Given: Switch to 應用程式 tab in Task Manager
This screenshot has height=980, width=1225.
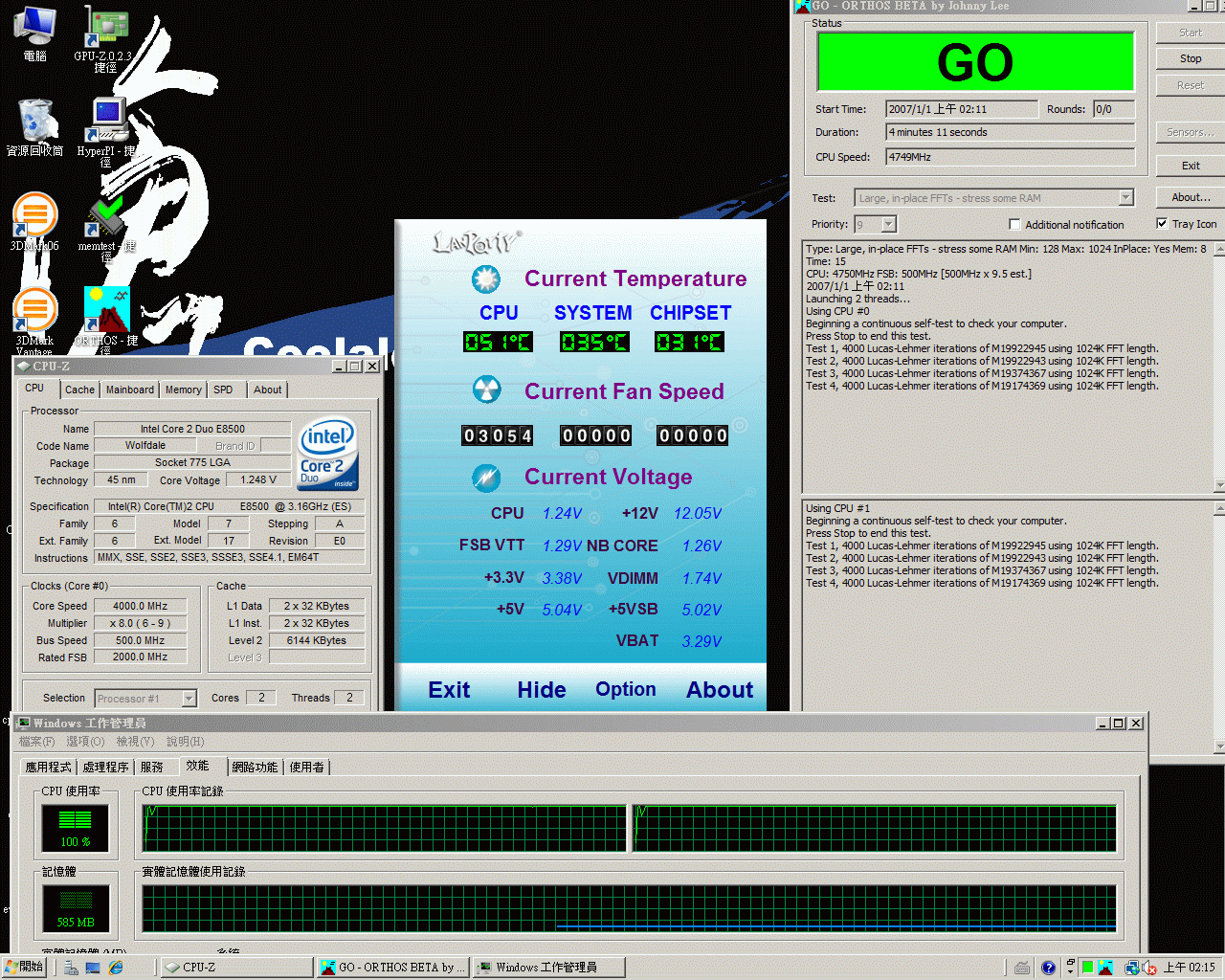Looking at the screenshot, I should pyautogui.click(x=48, y=768).
